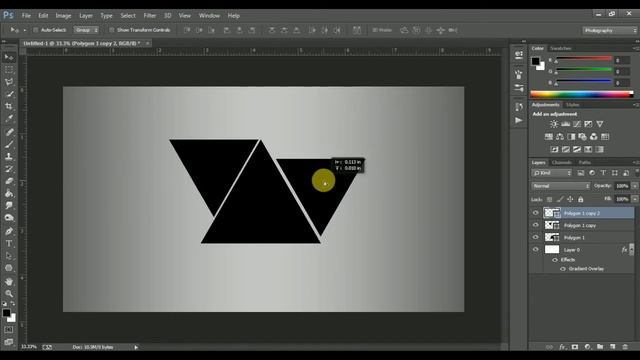Select the Eraser tool
The image size is (640, 360).
[x=9, y=181]
